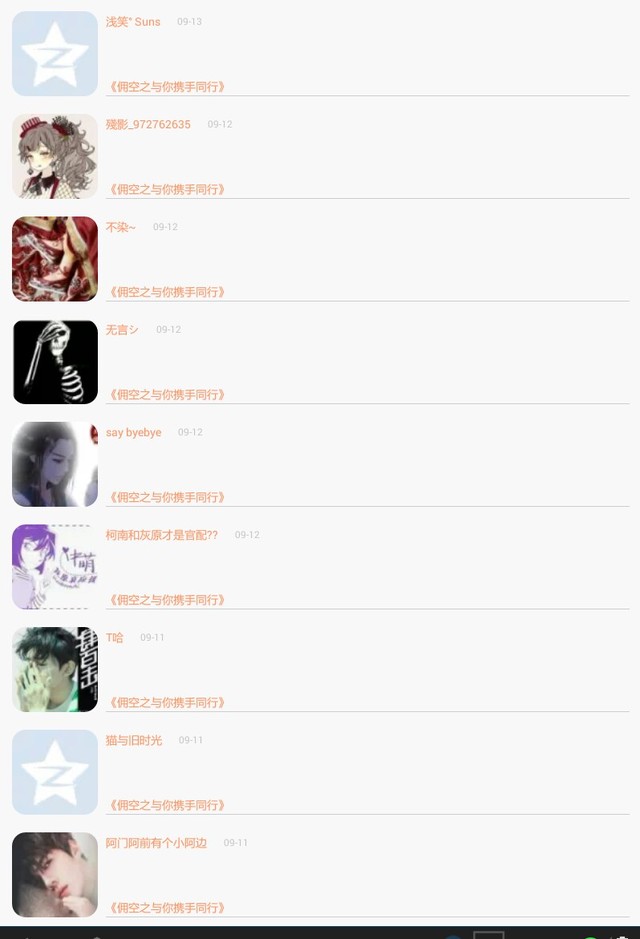The image size is (640, 939).
Task: Tap the grayscale portrait avatar of say byebye
Action: pos(54,464)
